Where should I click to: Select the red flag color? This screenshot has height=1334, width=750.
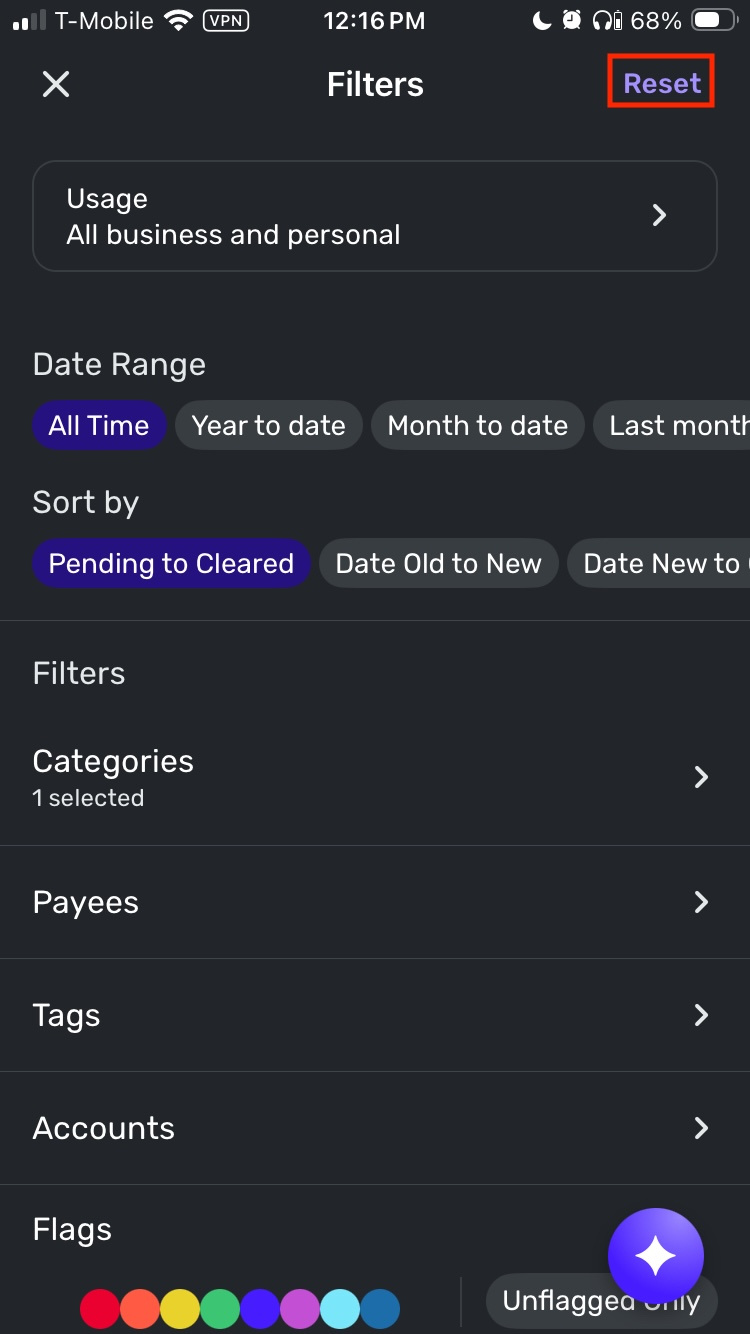click(x=100, y=1308)
